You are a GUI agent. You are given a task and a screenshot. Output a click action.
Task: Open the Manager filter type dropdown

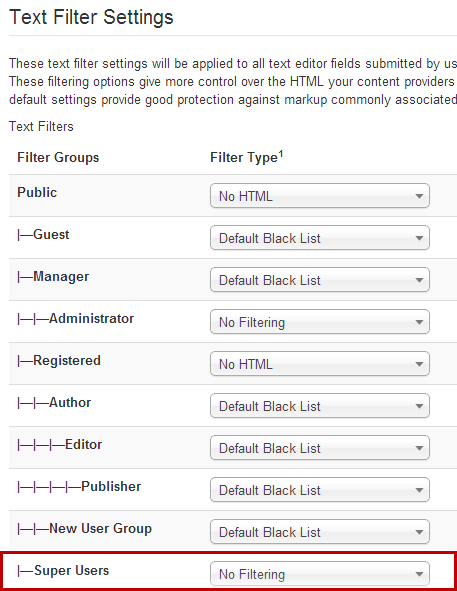pos(320,280)
